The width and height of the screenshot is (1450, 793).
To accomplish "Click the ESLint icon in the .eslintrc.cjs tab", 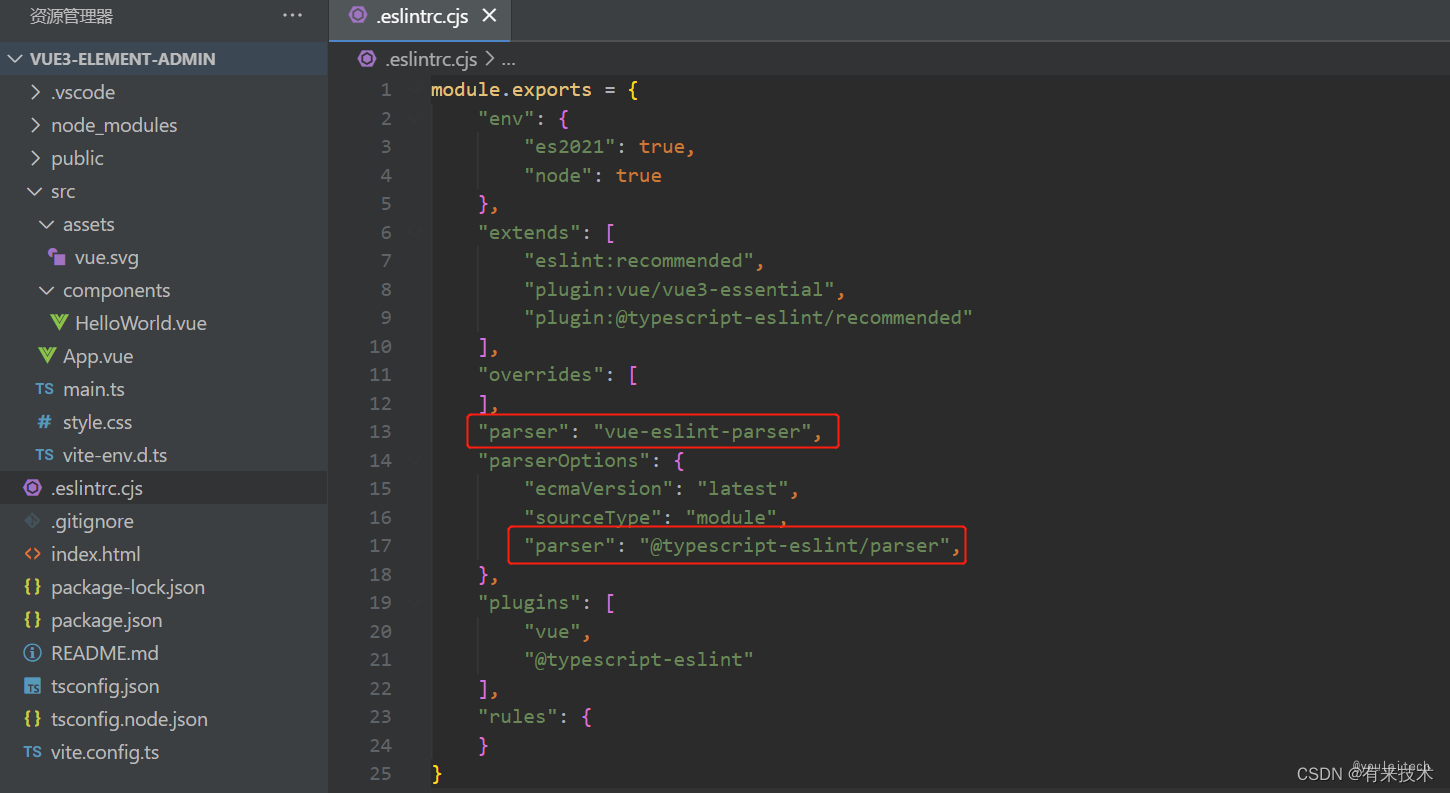I will [x=357, y=15].
